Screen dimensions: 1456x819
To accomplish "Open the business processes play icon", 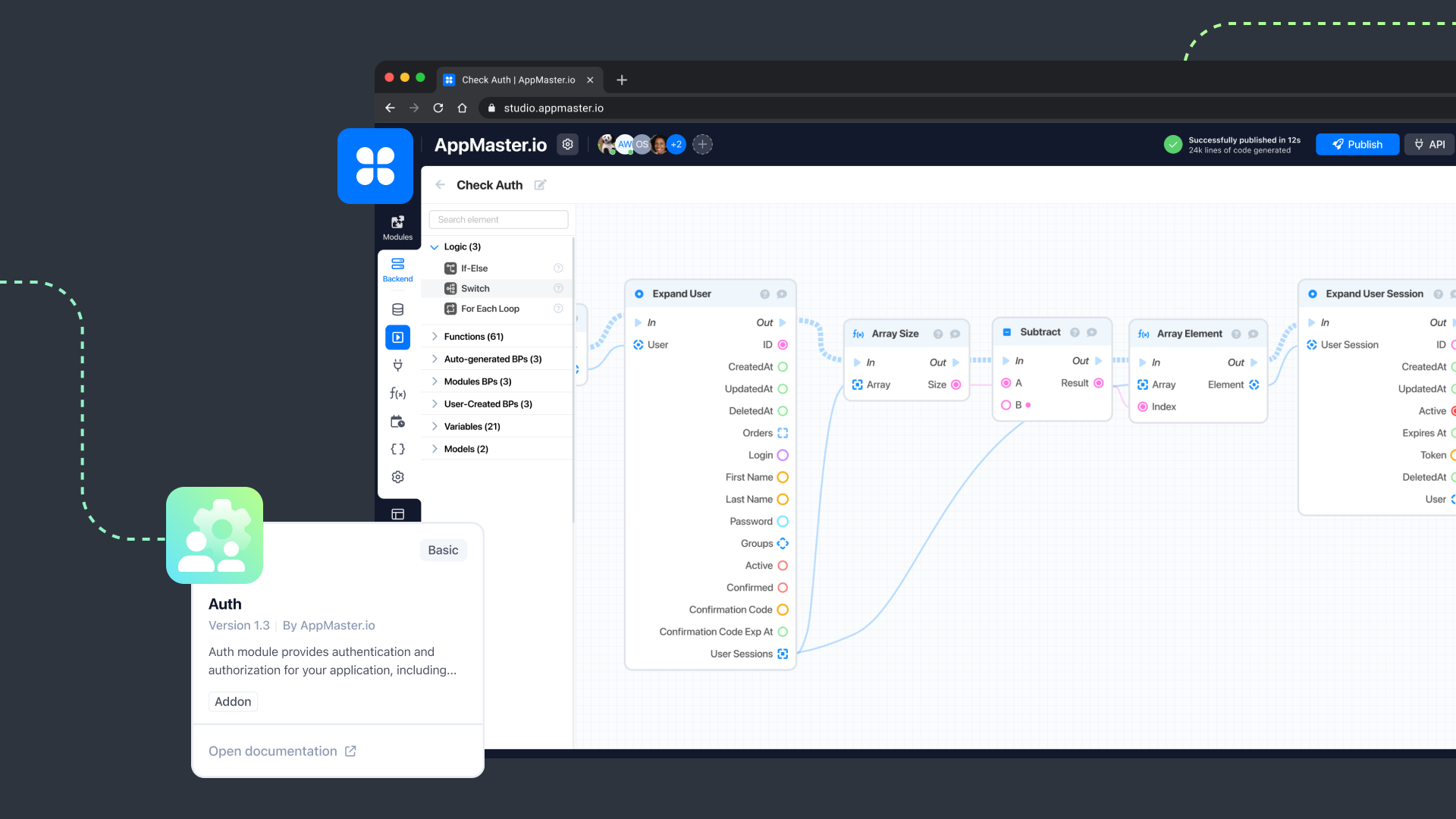I will coord(397,337).
